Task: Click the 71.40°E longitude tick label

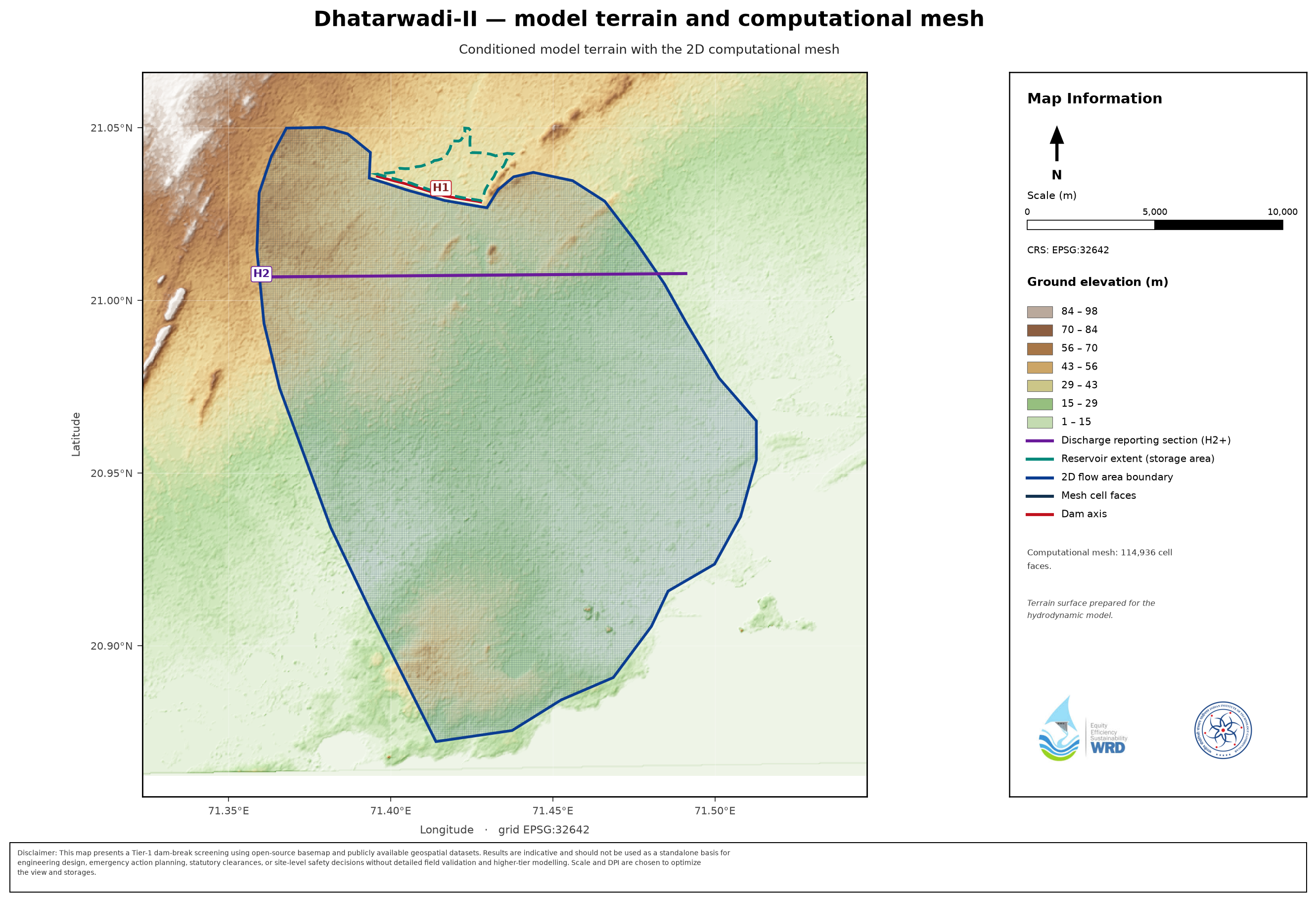Action: (391, 811)
